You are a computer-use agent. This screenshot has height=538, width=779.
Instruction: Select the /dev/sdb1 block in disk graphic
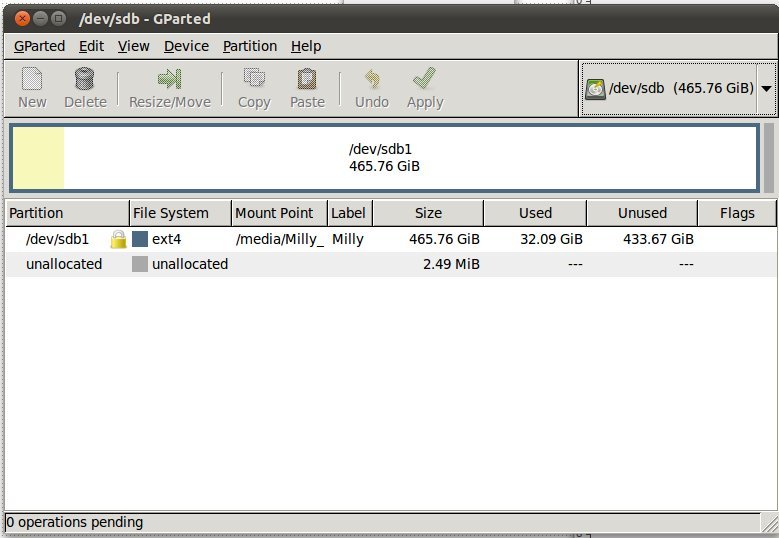(x=384, y=158)
